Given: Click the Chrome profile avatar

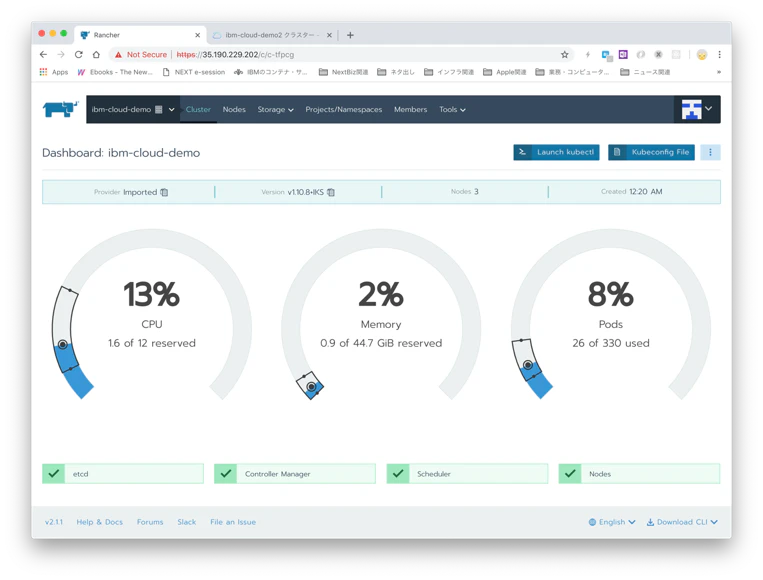Looking at the screenshot, I should [702, 54].
